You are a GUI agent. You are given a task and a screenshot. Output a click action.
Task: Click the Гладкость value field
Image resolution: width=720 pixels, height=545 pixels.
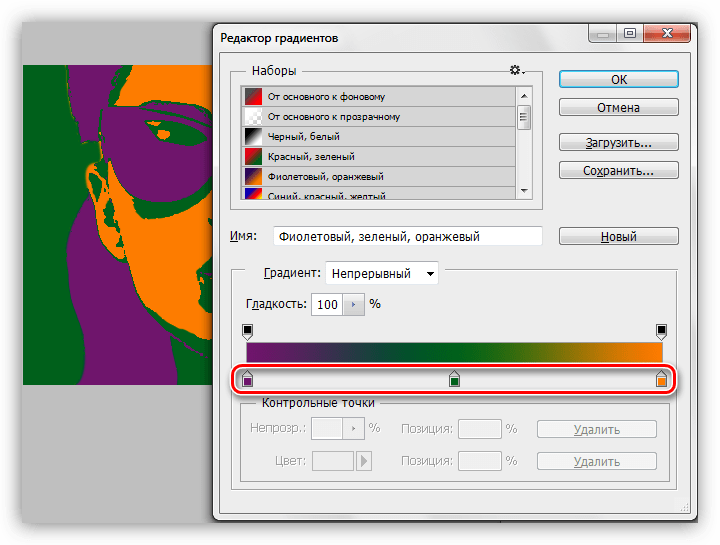click(x=327, y=304)
